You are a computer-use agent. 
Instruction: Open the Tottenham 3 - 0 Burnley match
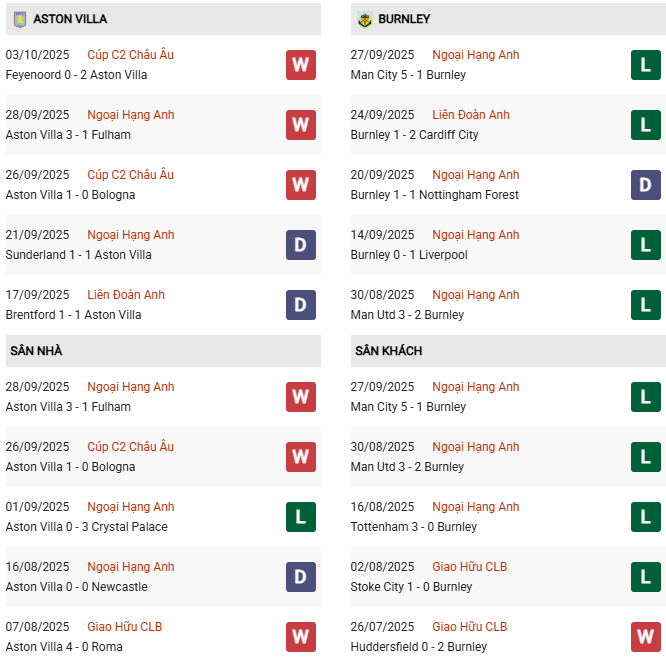414,527
